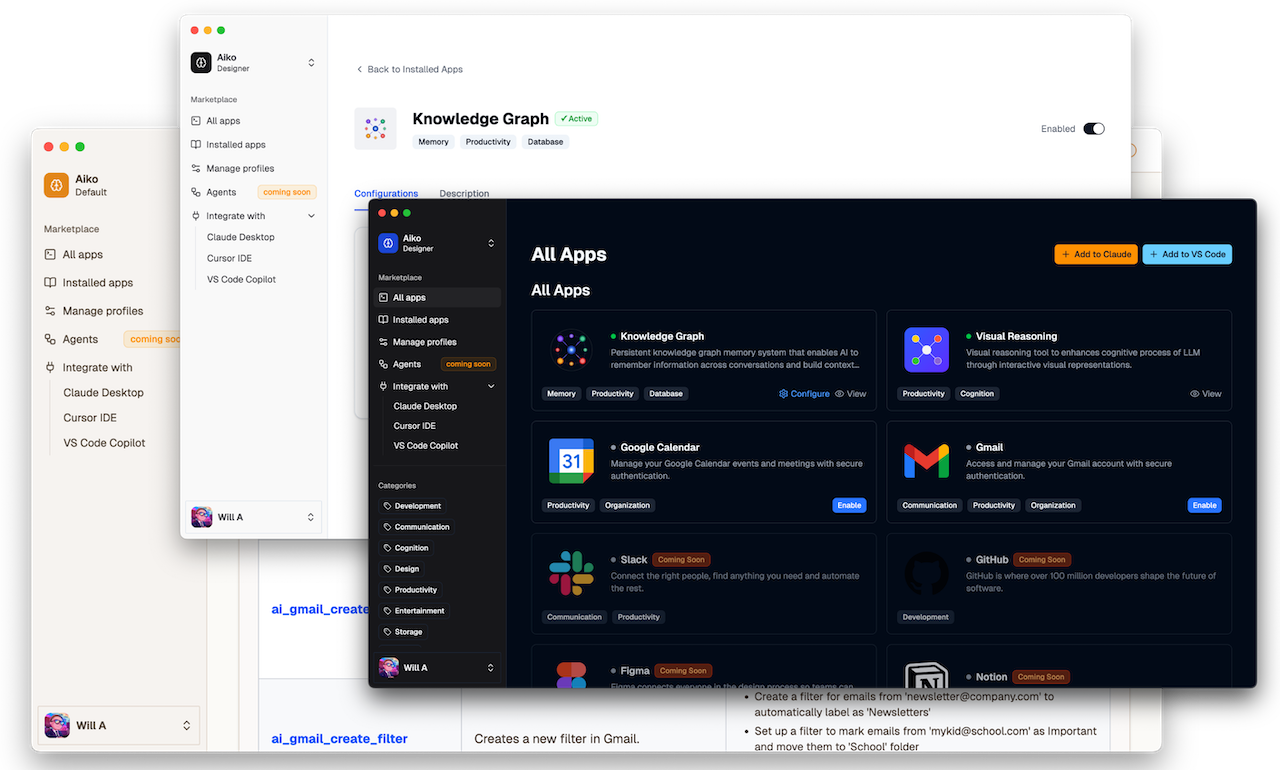This screenshot has width=1280, height=770.
Task: Select Cursor IDE in back-left window
Action: (90, 418)
